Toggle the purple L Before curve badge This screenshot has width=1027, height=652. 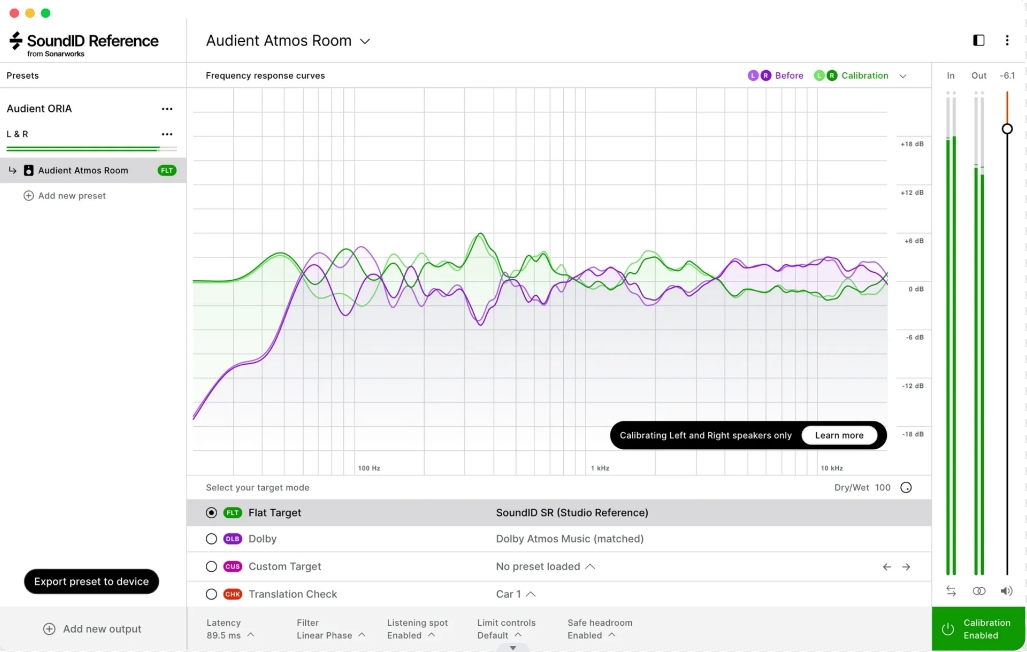point(753,75)
